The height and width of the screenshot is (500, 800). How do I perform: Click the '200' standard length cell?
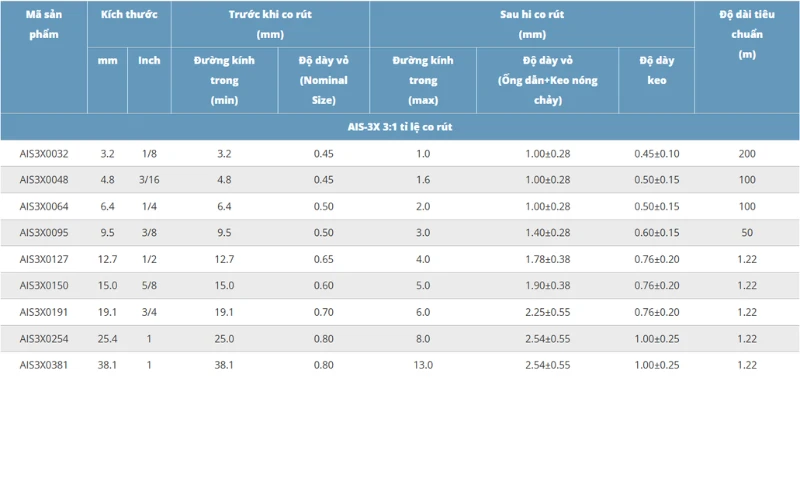[x=747, y=154]
